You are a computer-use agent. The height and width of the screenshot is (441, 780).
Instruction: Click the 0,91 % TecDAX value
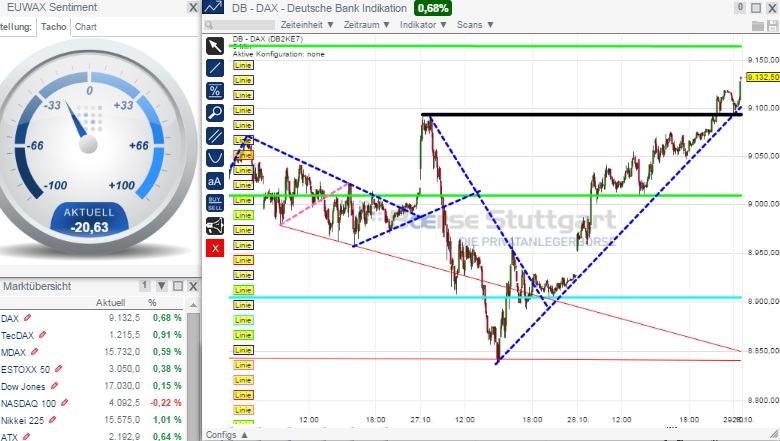(x=167, y=335)
